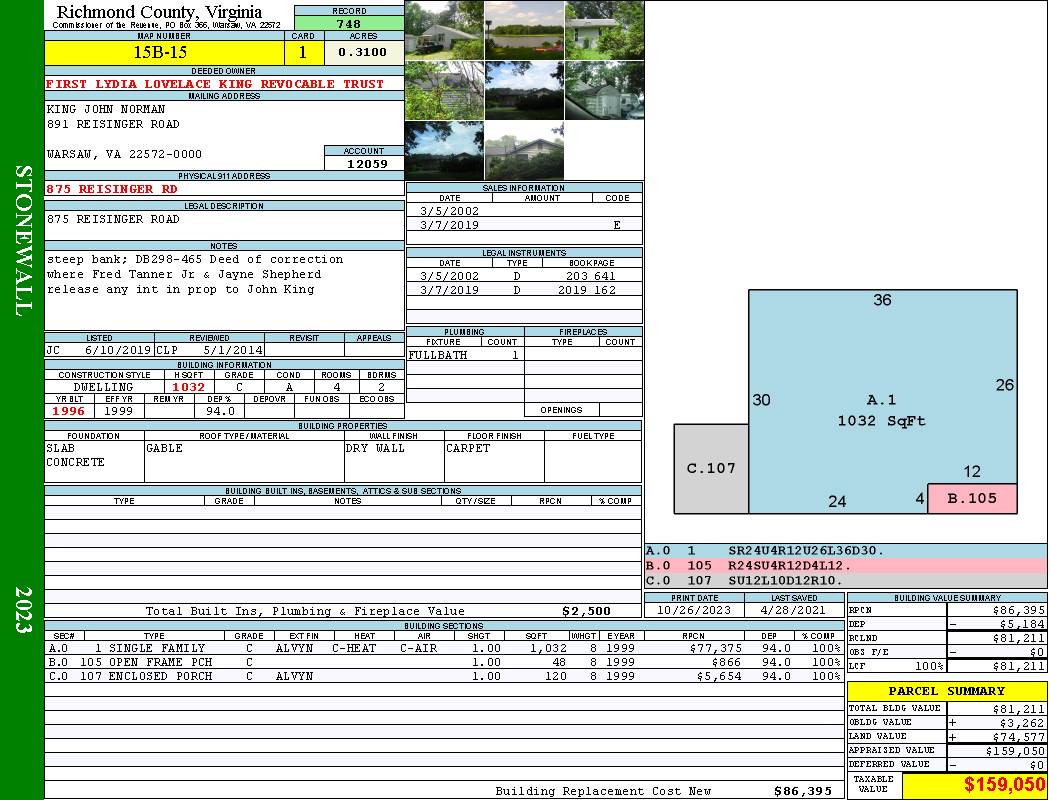
Task: Click the green record number 748
Action: 349,24
